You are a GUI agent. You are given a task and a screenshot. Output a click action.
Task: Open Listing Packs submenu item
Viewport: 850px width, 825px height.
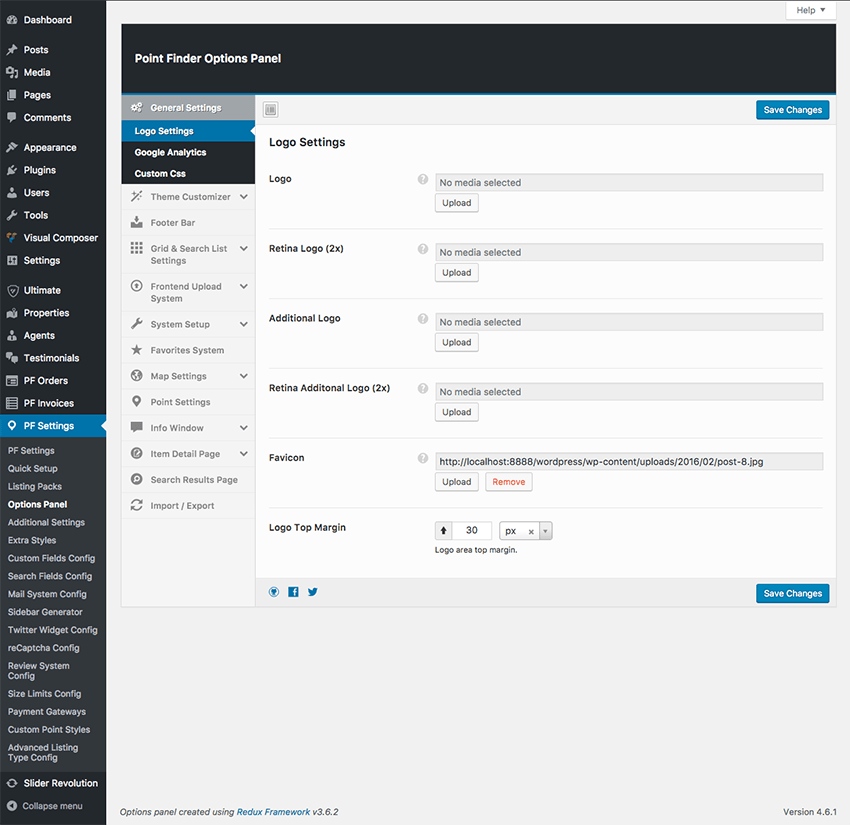35,487
